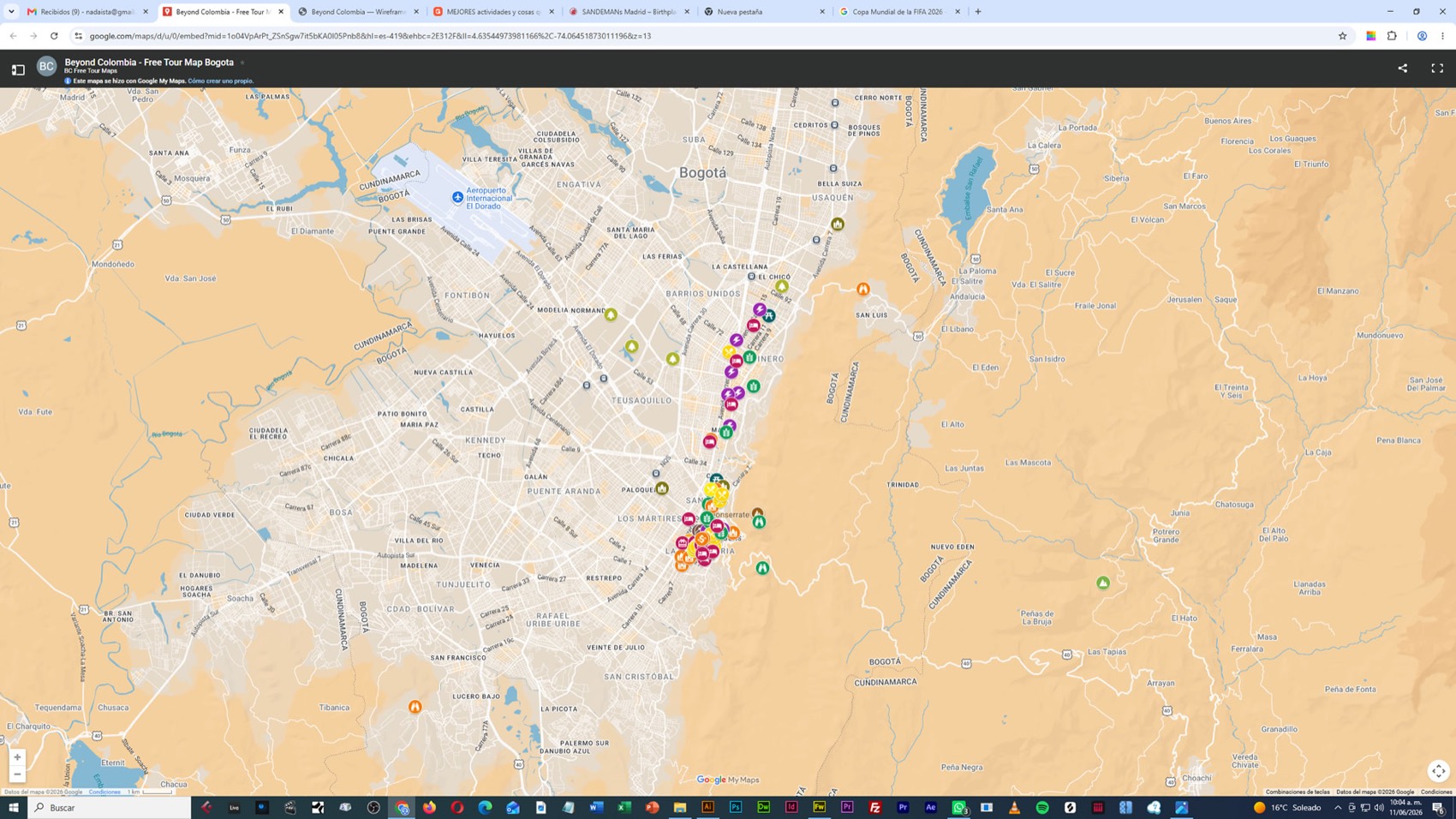Viewport: 1456px width, 819px height.
Task: Center map on my location
Action: (x=1438, y=771)
